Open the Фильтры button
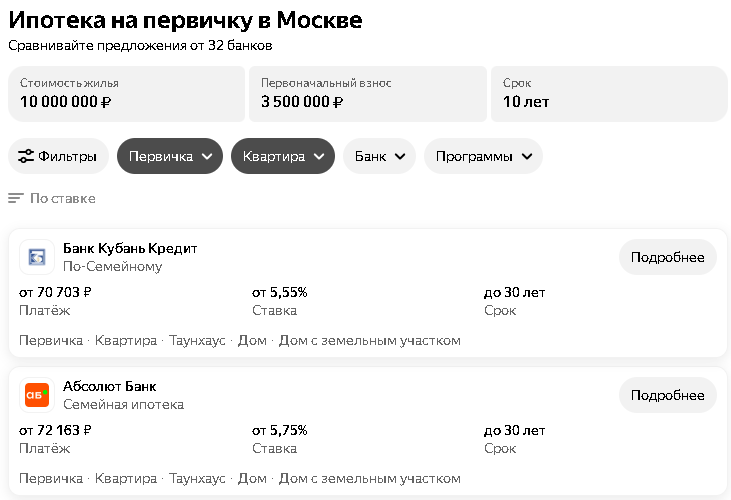 tap(58, 156)
